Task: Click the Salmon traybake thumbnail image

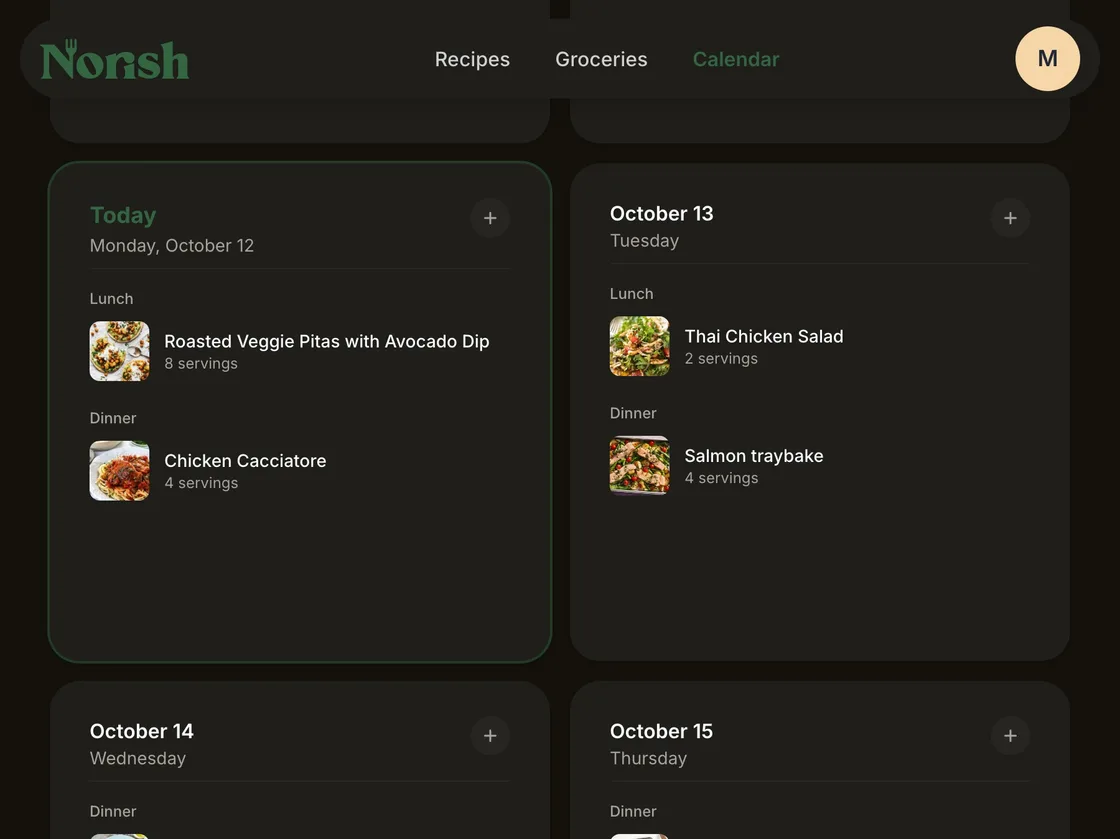Action: [639, 466]
